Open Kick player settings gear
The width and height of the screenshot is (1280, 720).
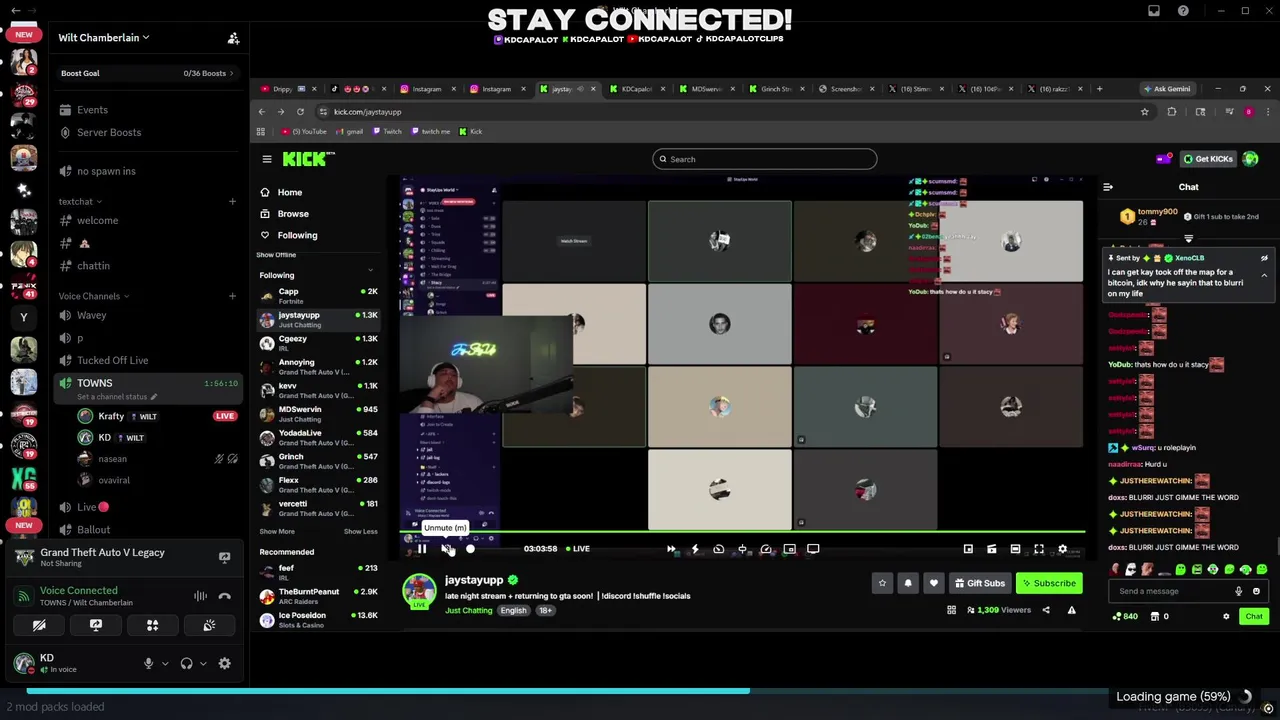point(1062,549)
